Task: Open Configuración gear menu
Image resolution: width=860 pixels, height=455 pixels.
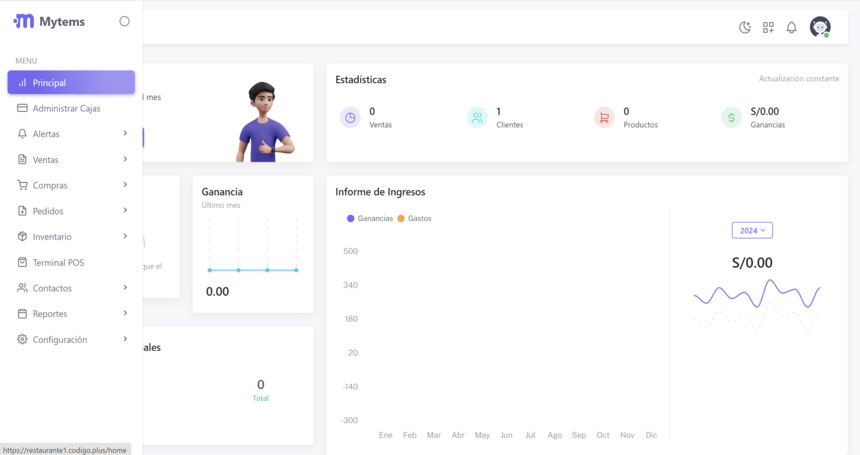Action: (60, 340)
